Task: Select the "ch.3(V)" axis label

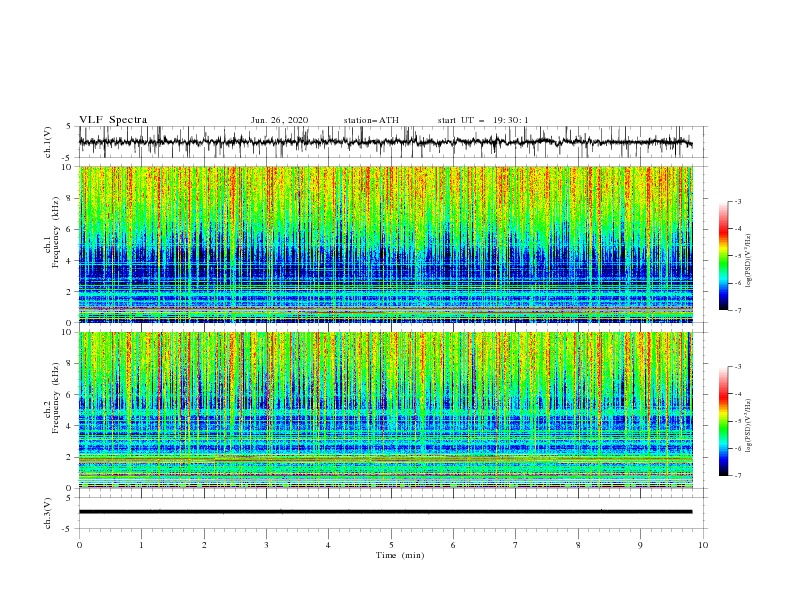Action: [48, 513]
